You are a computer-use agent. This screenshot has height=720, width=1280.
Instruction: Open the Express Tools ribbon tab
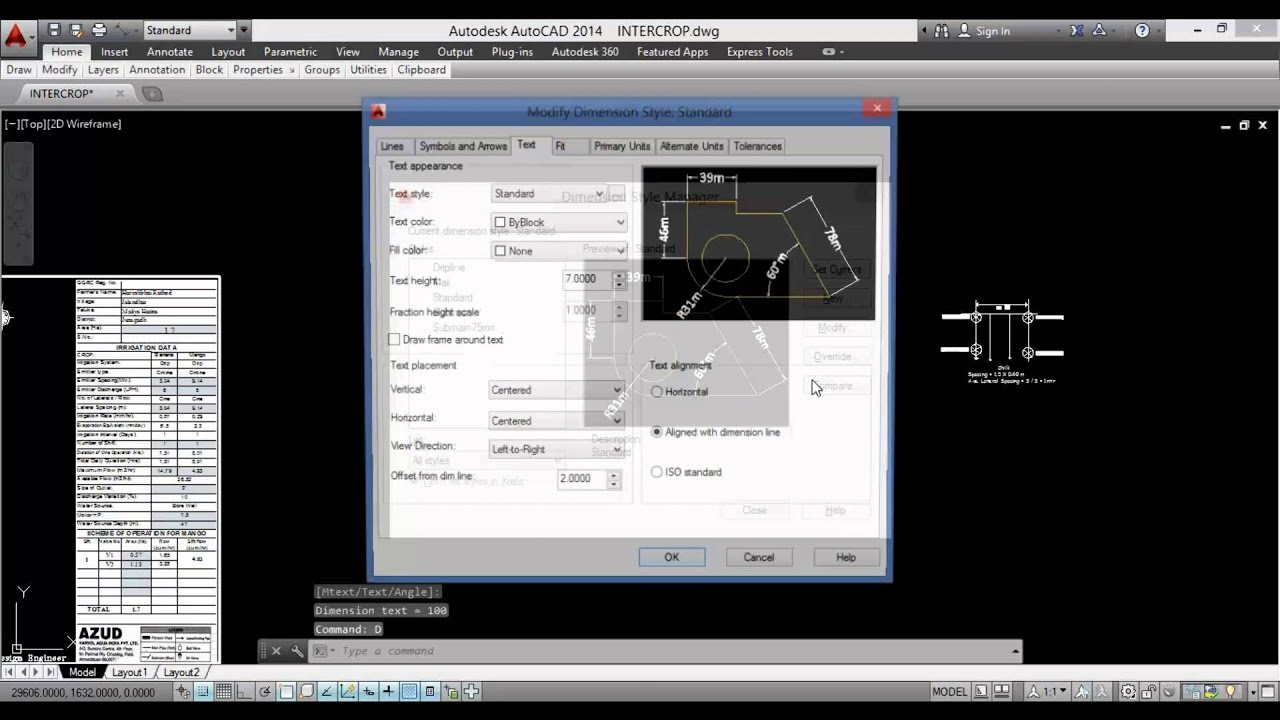[x=760, y=52]
